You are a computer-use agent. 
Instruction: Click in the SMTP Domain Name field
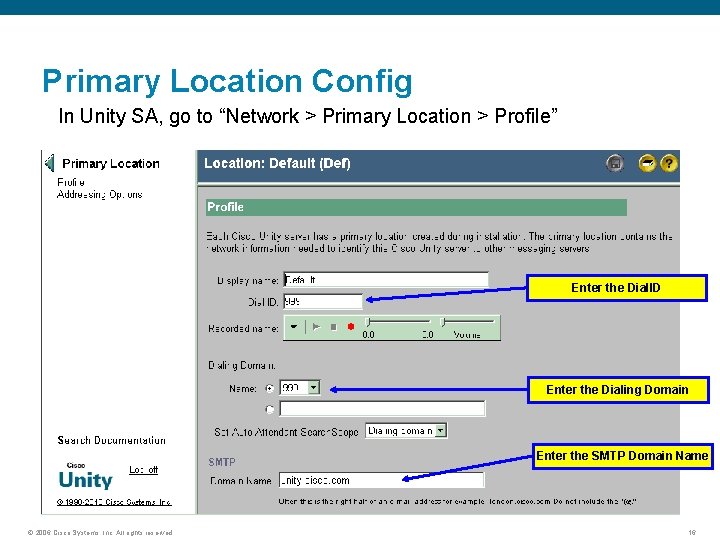tap(381, 480)
